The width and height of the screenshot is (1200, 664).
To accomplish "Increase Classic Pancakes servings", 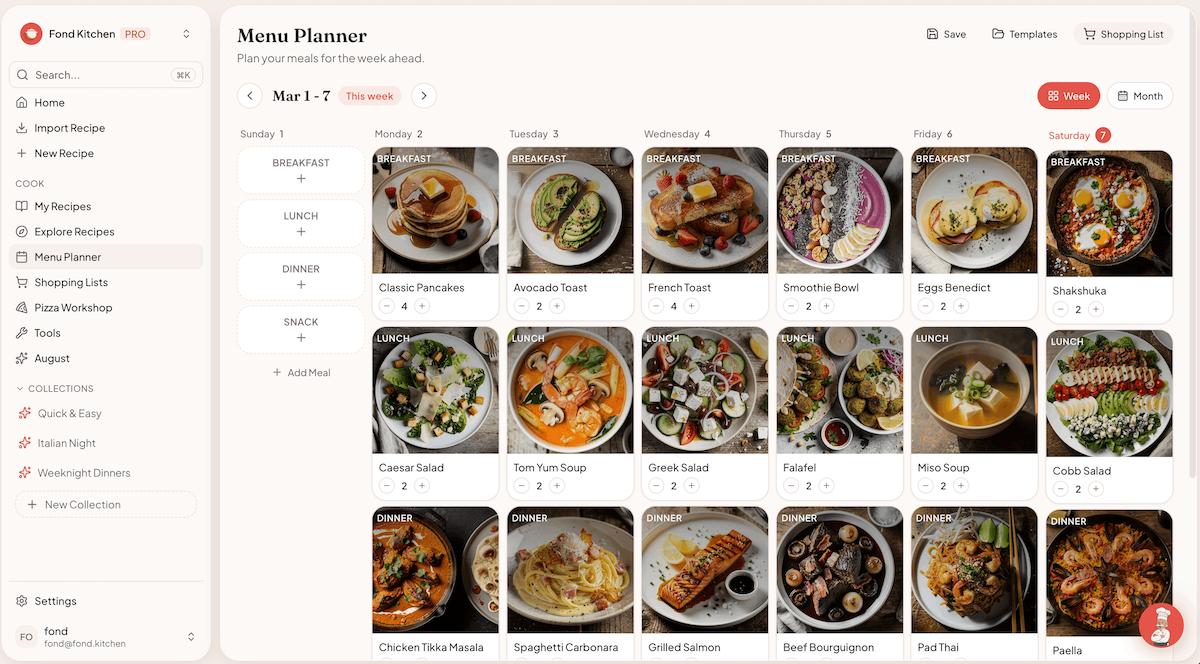I will coord(422,306).
